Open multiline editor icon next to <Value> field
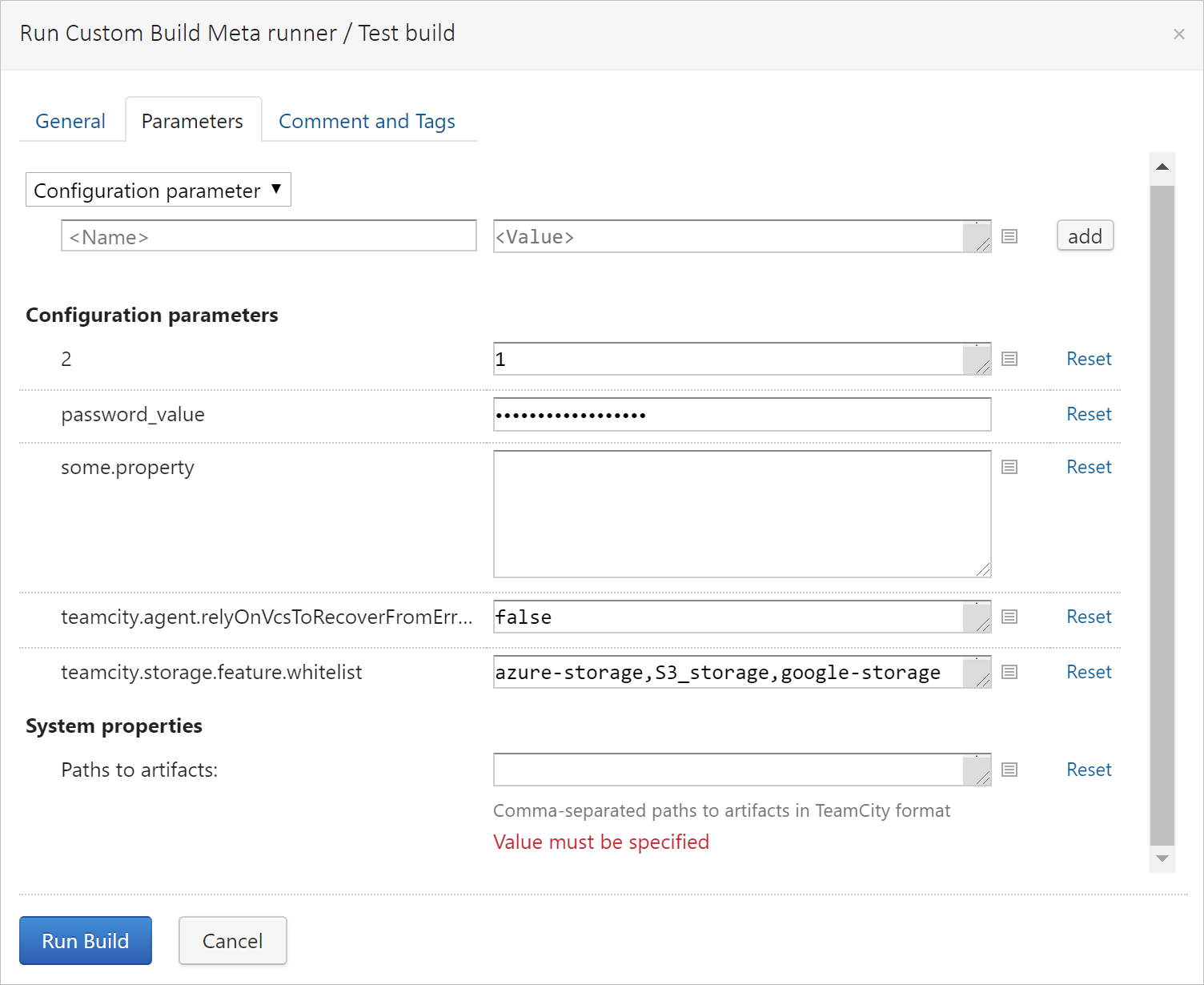Image resolution: width=1204 pixels, height=985 pixels. pyautogui.click(x=1009, y=236)
